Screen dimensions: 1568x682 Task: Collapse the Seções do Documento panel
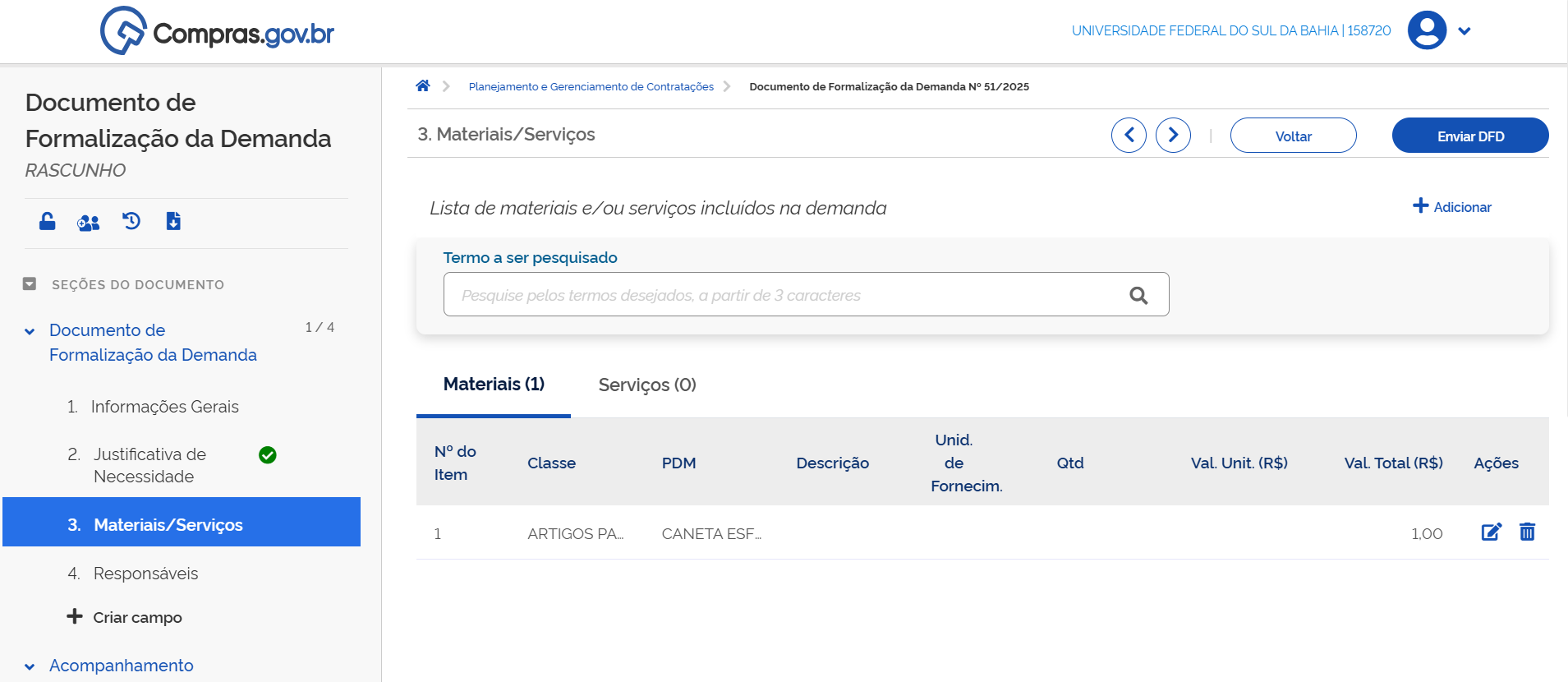click(30, 284)
